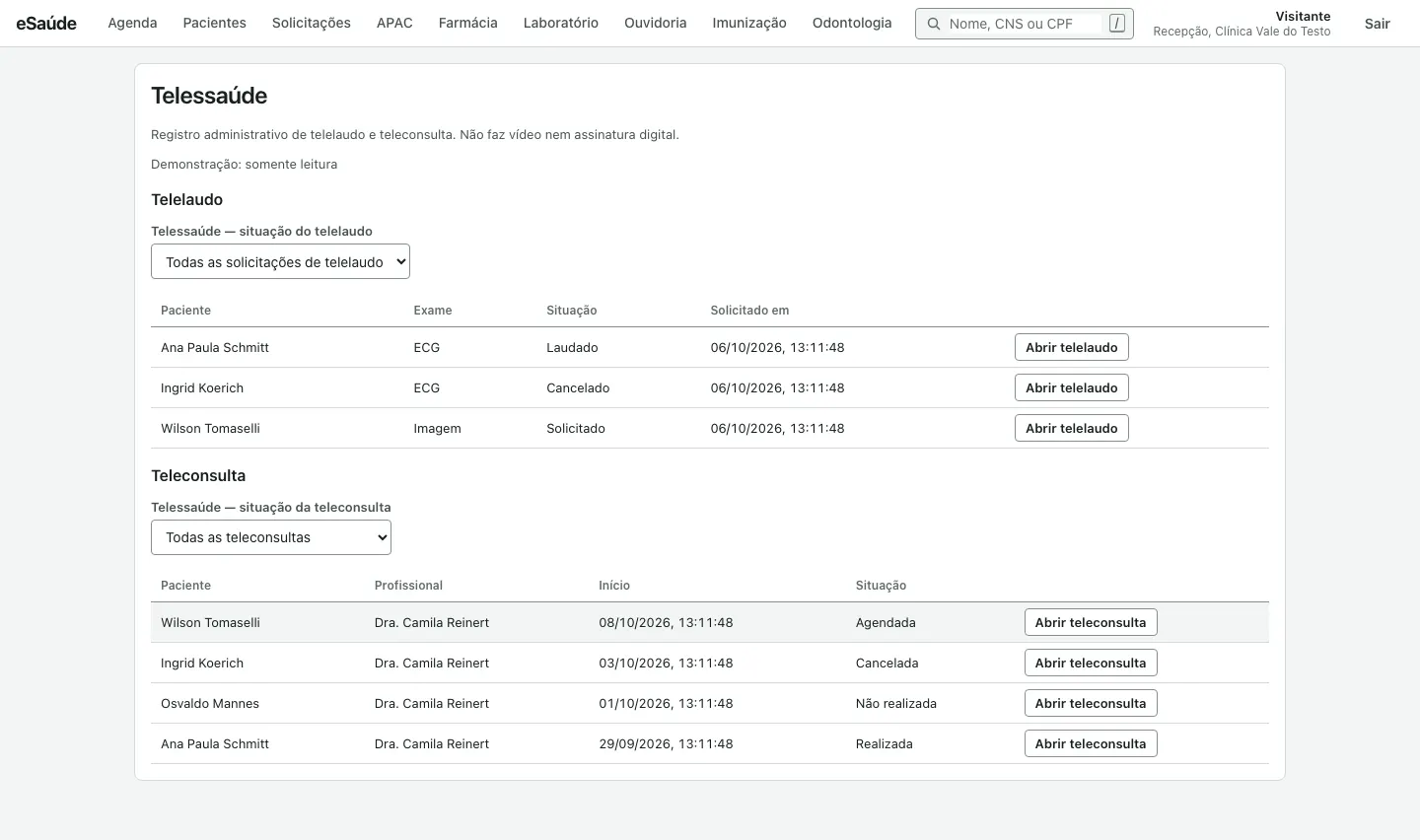Open the Pacientes menu
The width and height of the screenshot is (1420, 840).
215,24
